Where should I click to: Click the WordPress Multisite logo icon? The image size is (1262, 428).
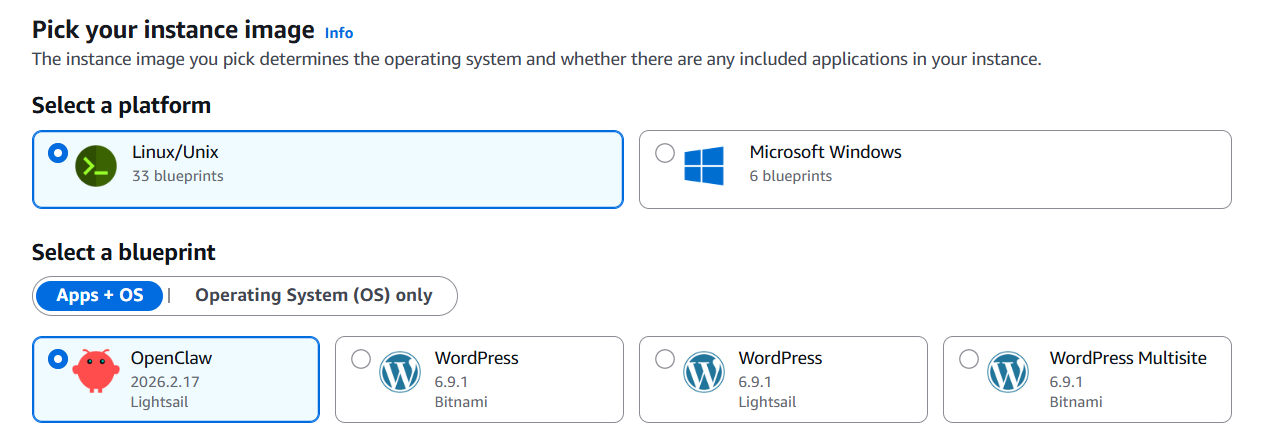click(x=1008, y=373)
